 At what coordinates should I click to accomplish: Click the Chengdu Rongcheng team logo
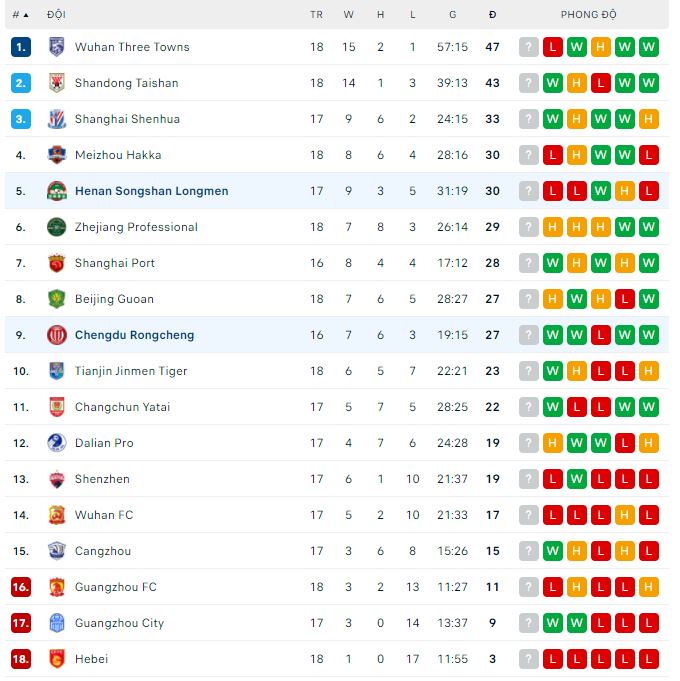pos(57,335)
